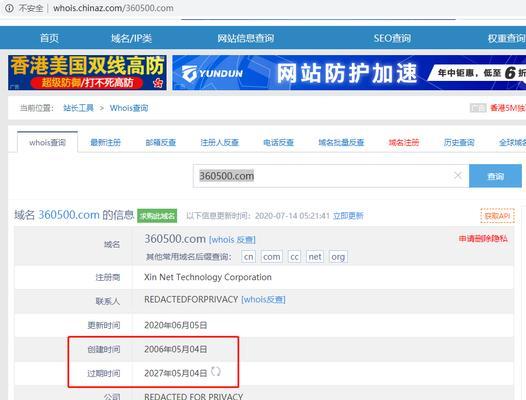Image resolution: width=526 pixels, height=400 pixels.
Task: Open the 首页 navigation item
Action: click(x=49, y=38)
